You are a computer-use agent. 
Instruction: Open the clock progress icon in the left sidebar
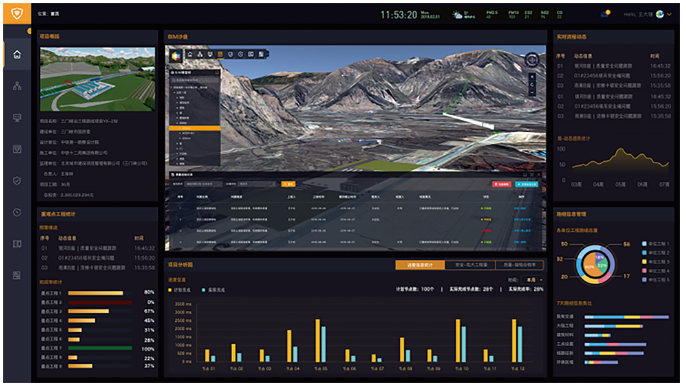(x=17, y=212)
